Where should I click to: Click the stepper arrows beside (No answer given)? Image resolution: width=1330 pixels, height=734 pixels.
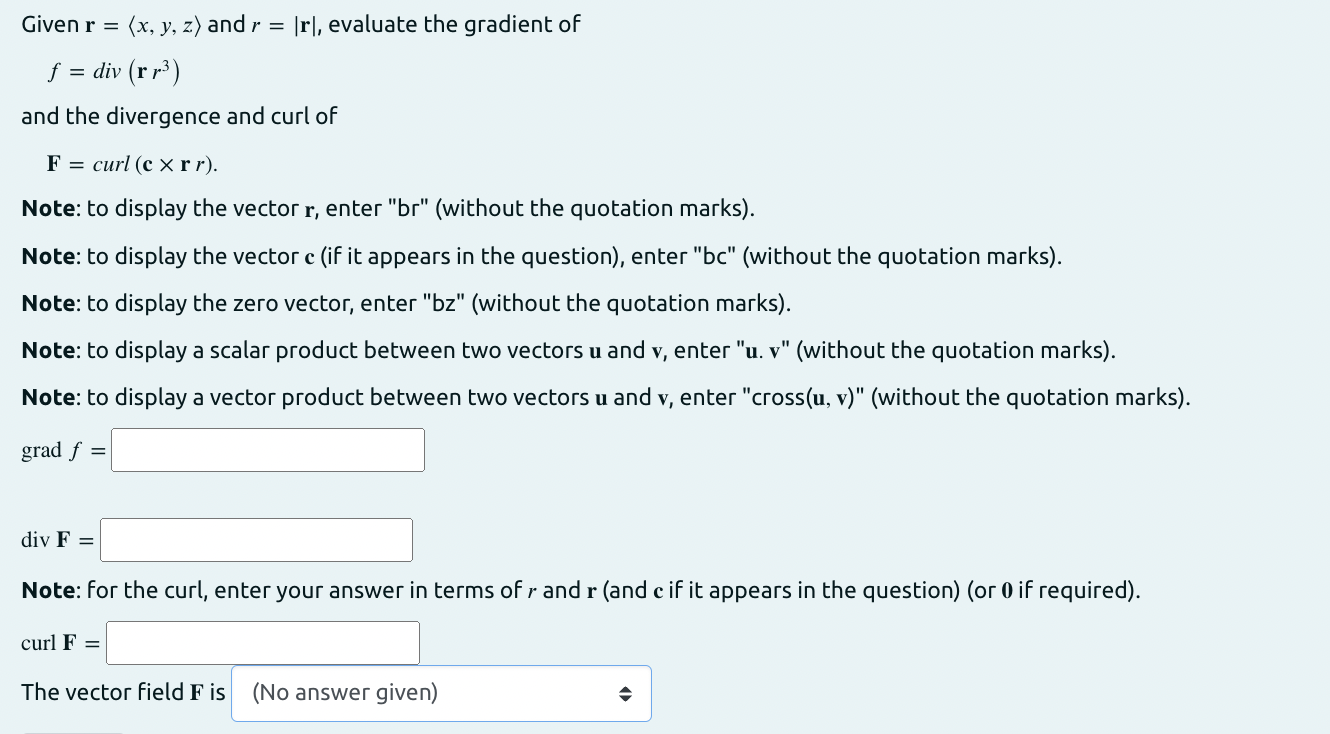point(626,692)
